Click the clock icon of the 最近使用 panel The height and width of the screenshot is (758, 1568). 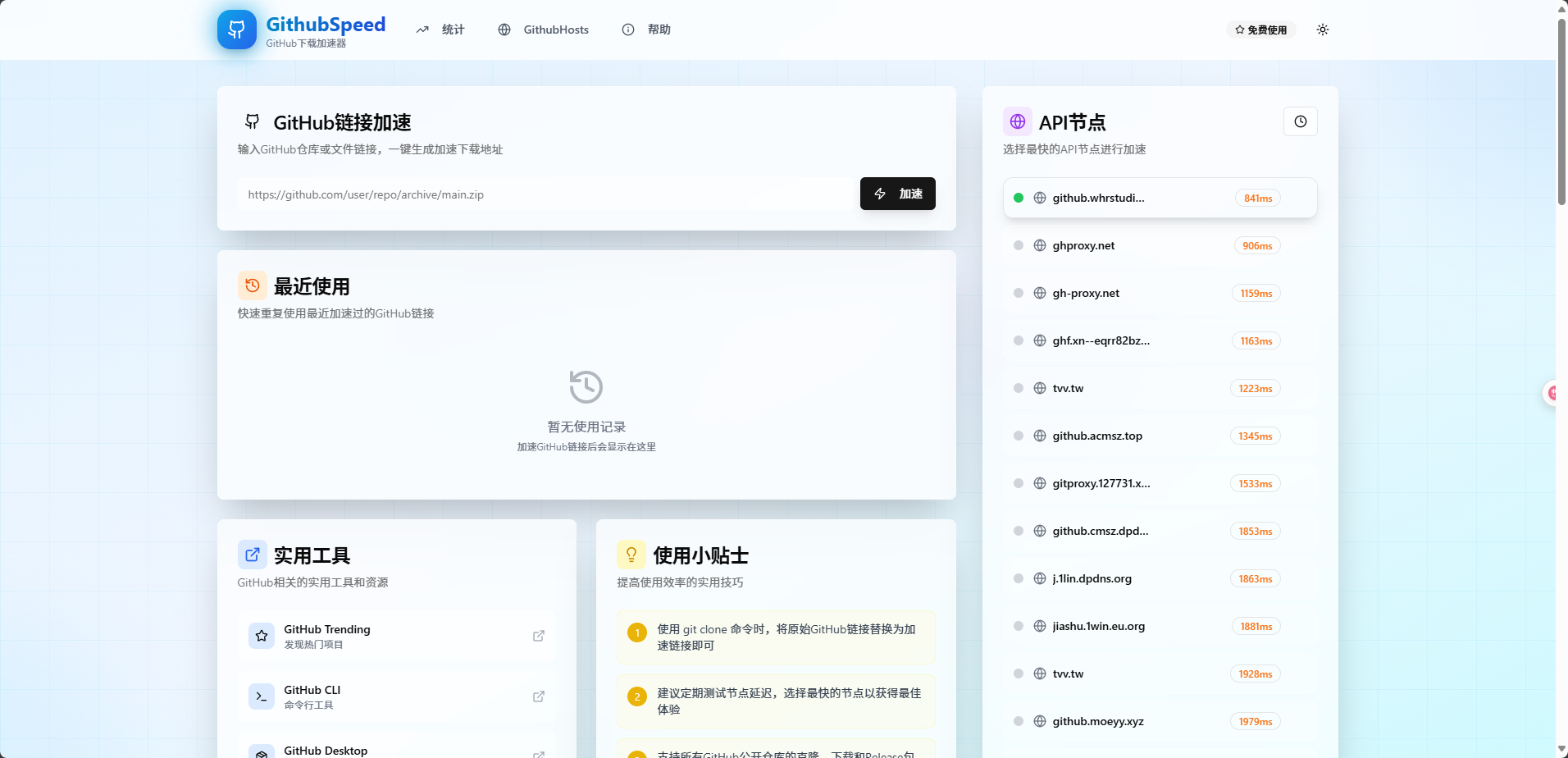tap(252, 285)
